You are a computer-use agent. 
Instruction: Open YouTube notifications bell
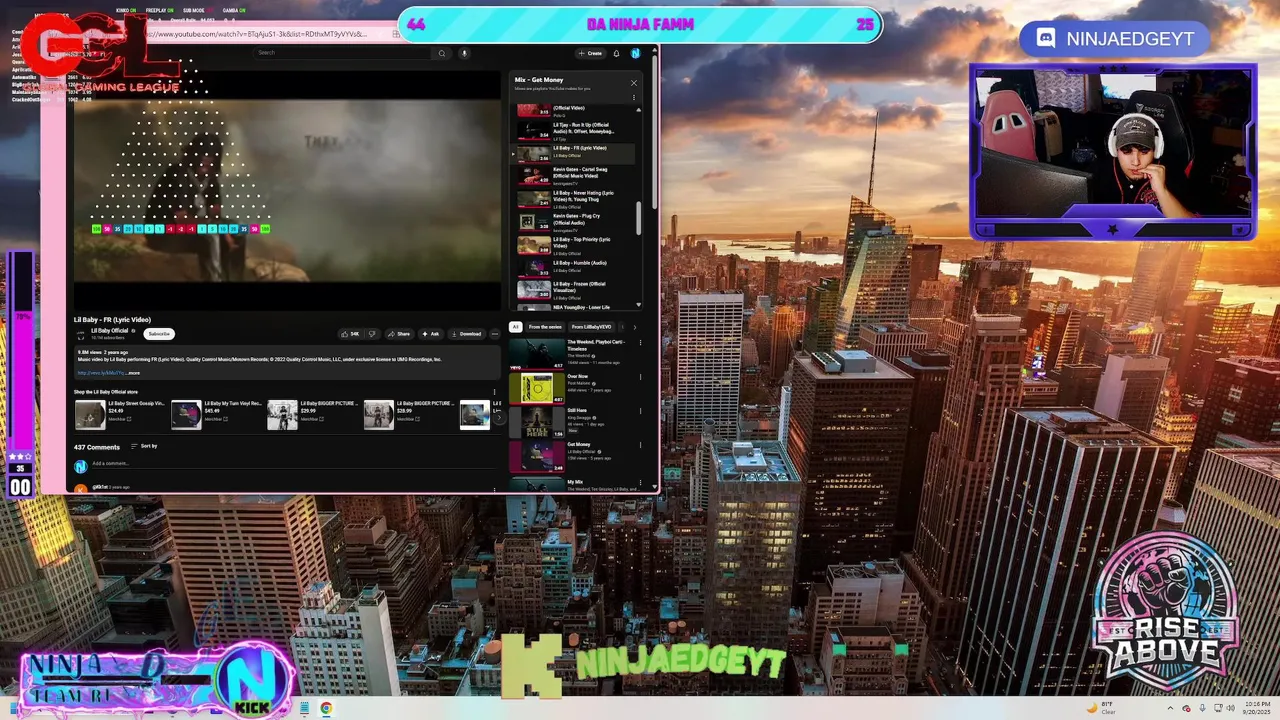(616, 53)
